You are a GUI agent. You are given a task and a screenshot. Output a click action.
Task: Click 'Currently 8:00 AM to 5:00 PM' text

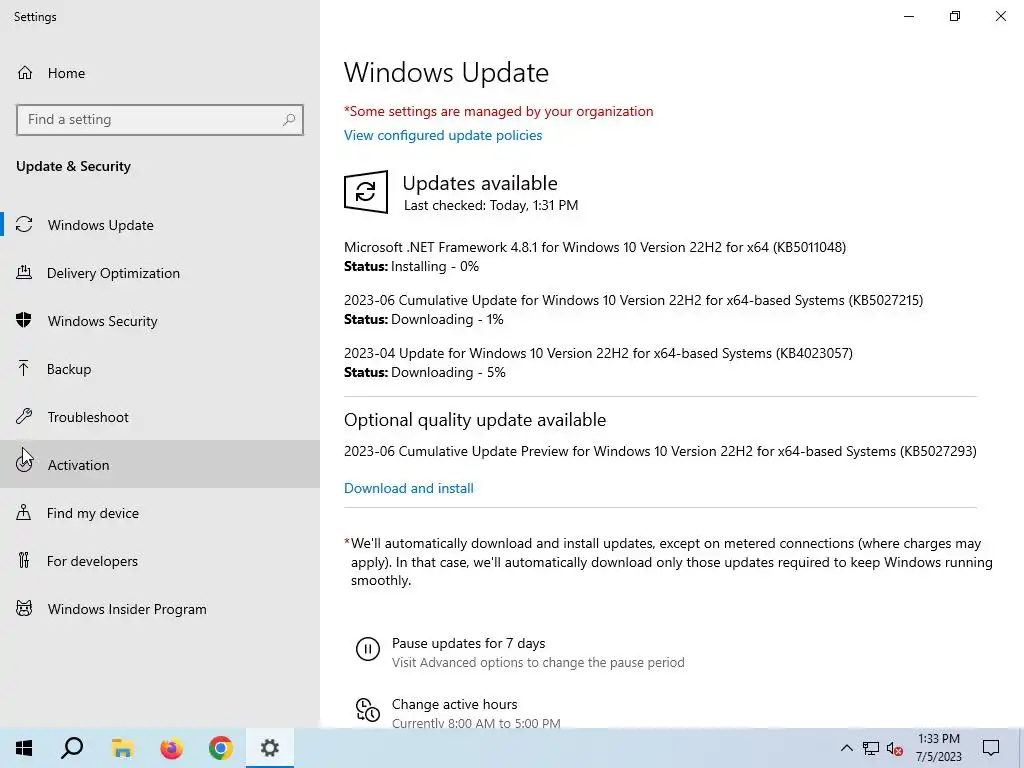(x=476, y=723)
